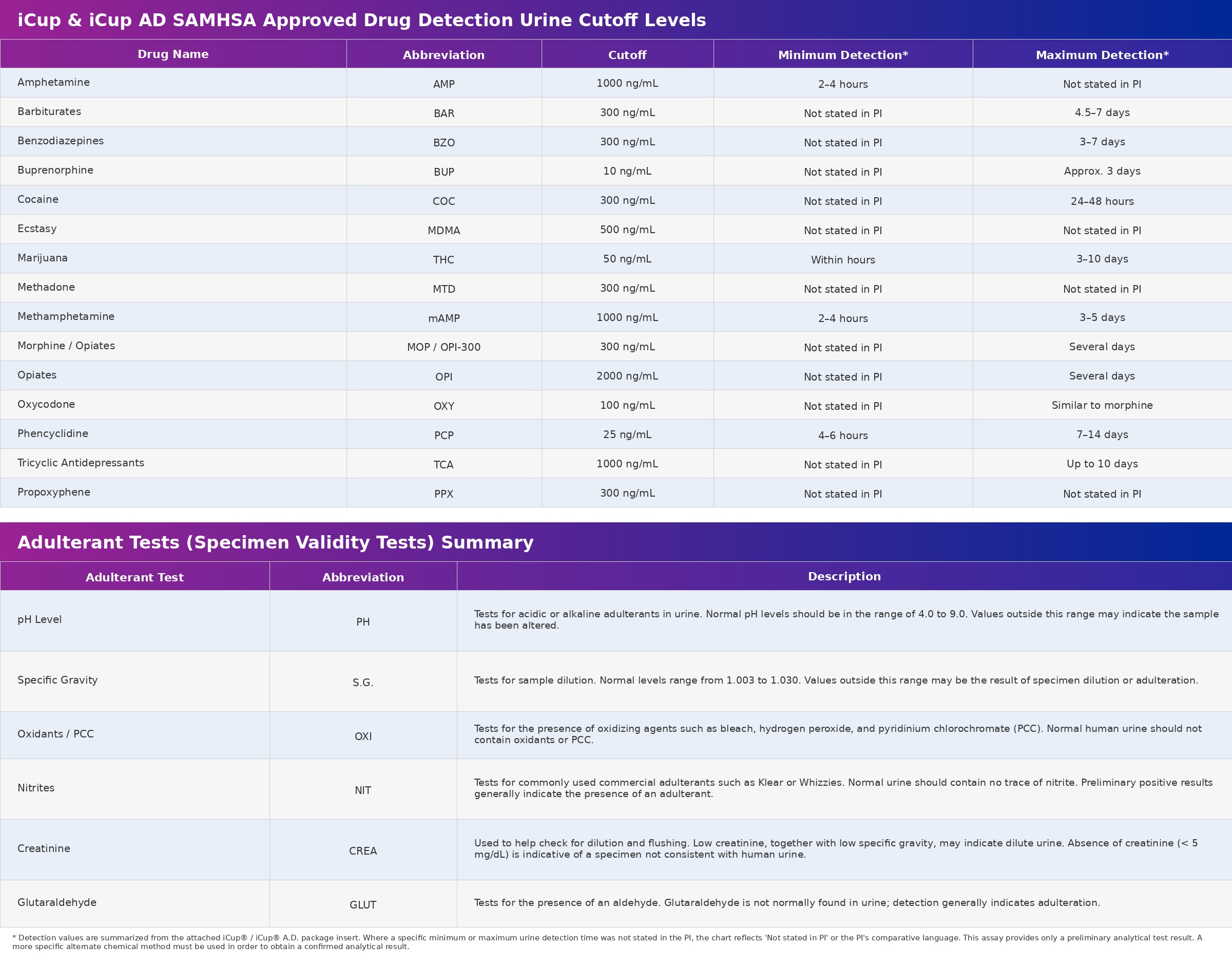Click the 2000 ng/mL cutoff value

pos(627,376)
